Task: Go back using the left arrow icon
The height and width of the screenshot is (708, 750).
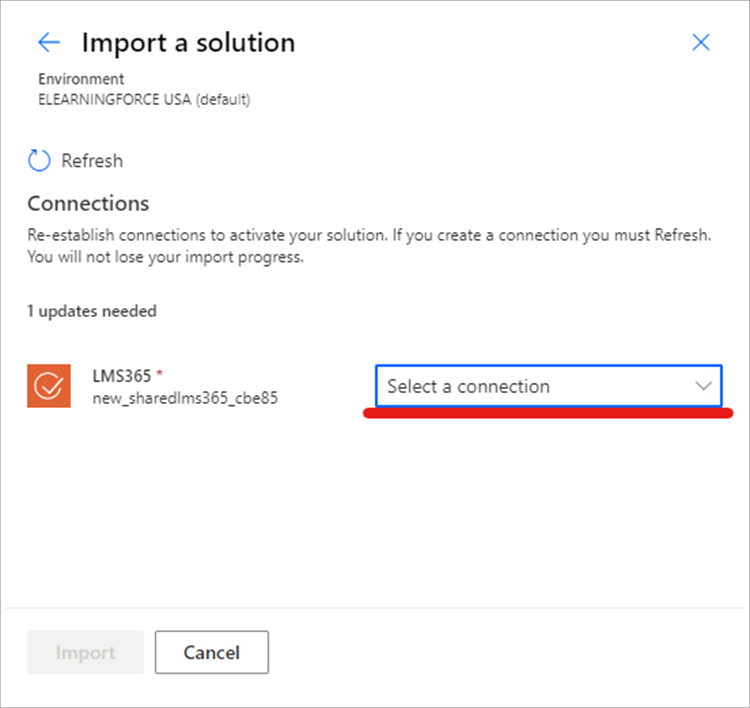Action: tap(48, 42)
